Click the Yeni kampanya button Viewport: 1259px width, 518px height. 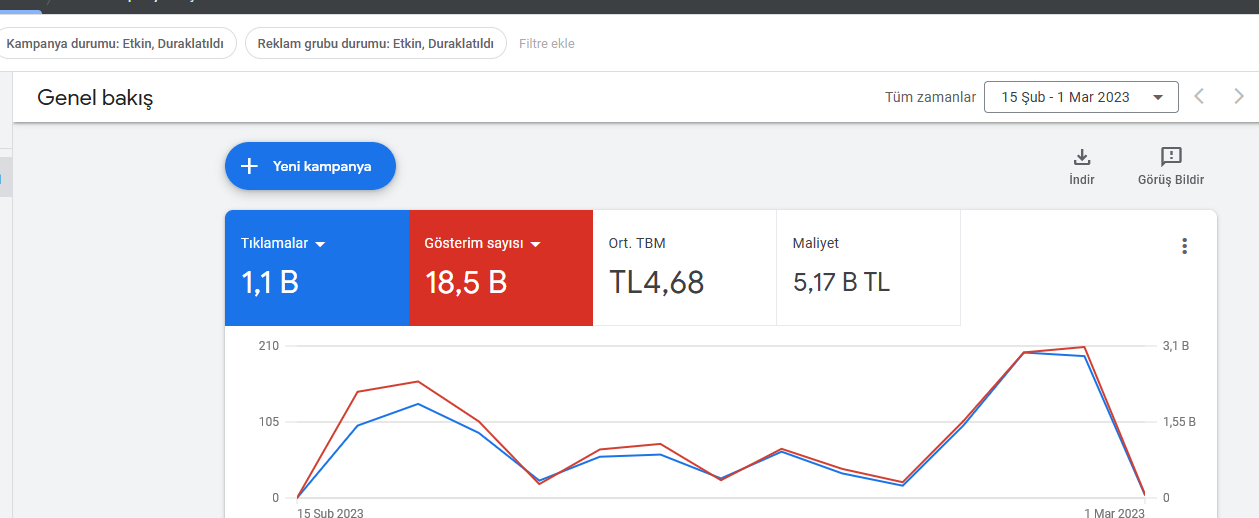(x=310, y=166)
